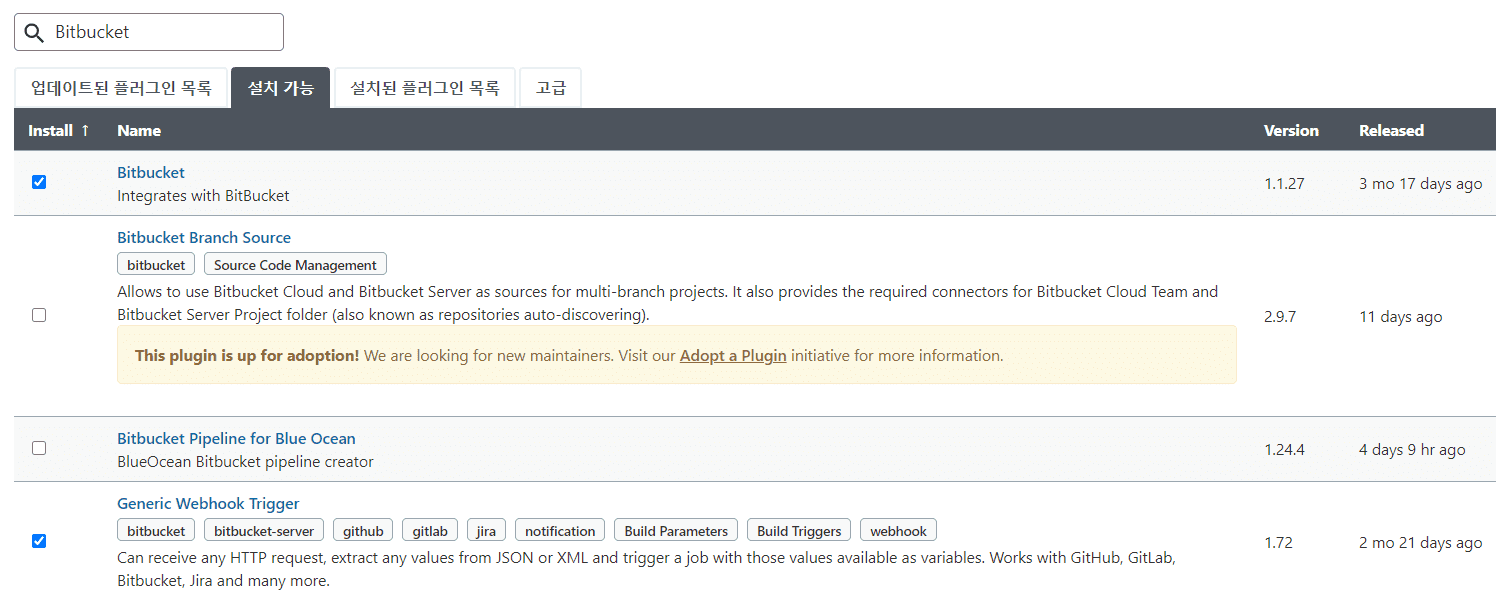Click the Build Triggers tag

[x=799, y=531]
